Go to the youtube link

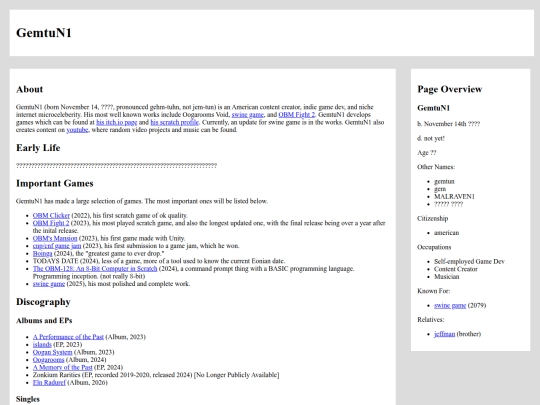tap(77, 130)
